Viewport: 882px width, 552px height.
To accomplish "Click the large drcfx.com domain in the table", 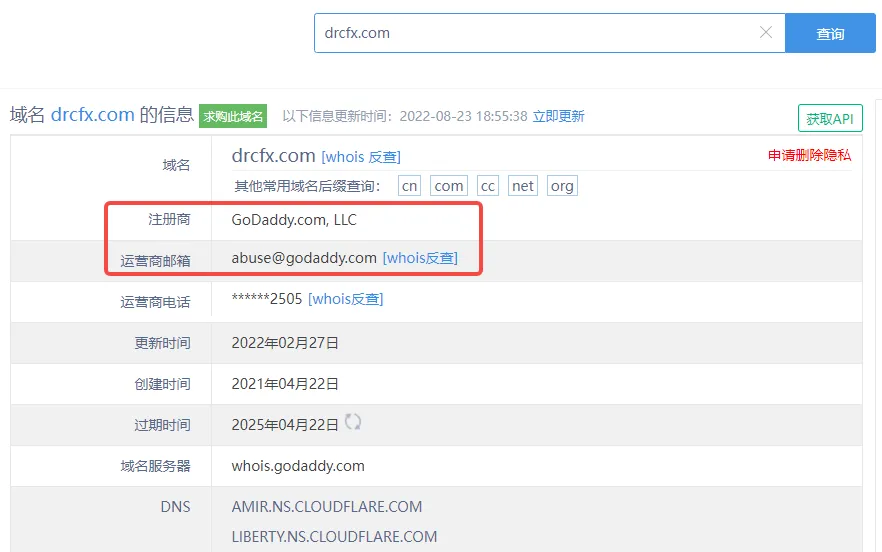I will [x=273, y=155].
